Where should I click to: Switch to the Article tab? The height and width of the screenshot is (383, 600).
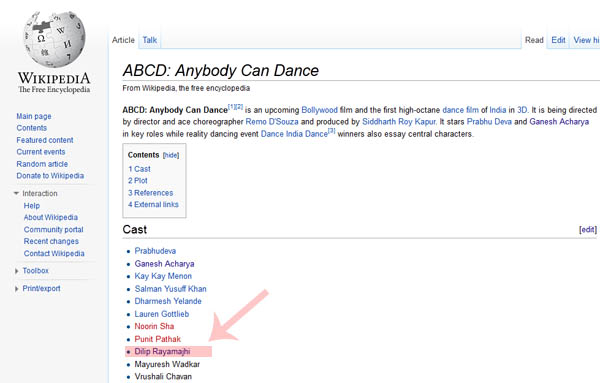(123, 40)
